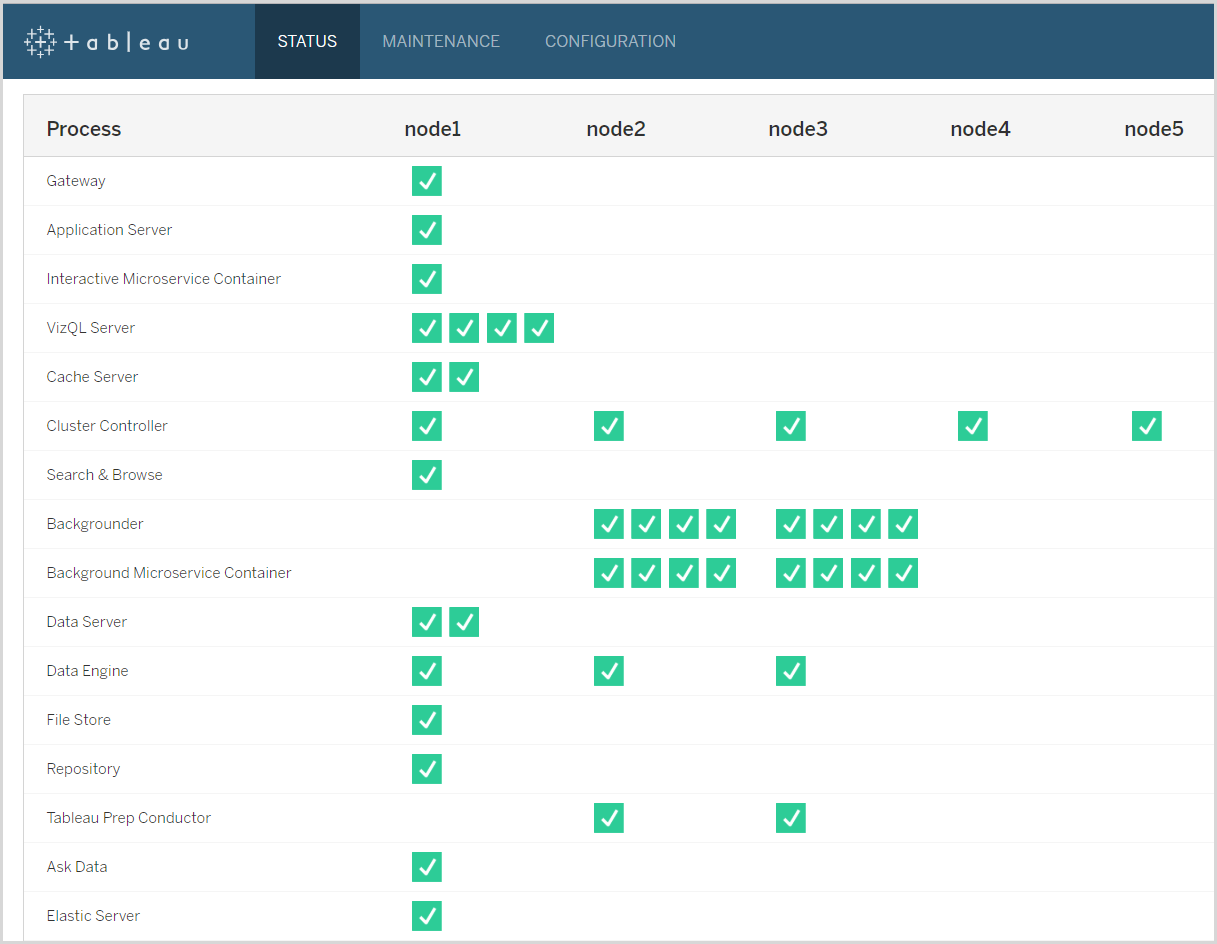The height and width of the screenshot is (944, 1217).
Task: Click the Cluster Controller status icon on node5
Action: [1147, 426]
